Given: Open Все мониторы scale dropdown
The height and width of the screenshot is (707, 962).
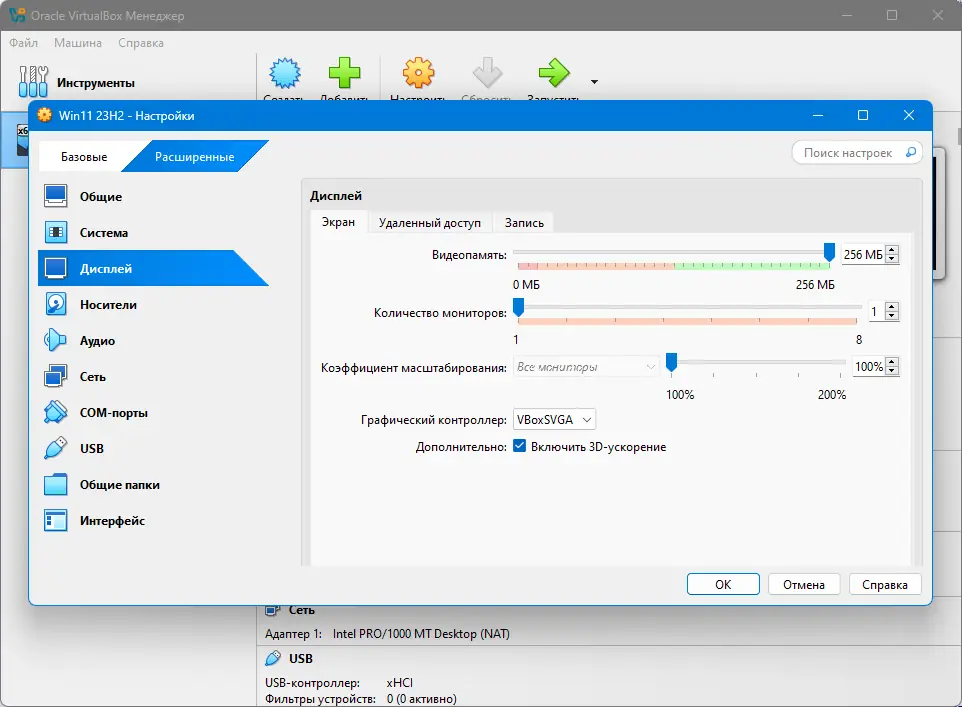Looking at the screenshot, I should (586, 367).
